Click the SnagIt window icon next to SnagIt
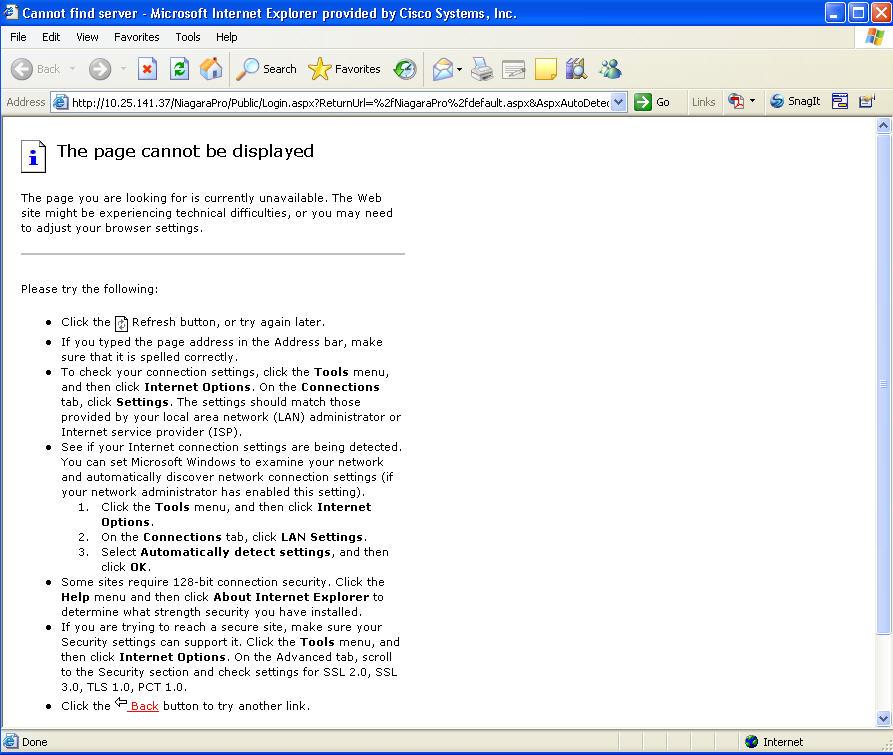Image resolution: width=893 pixels, height=755 pixels. point(840,101)
